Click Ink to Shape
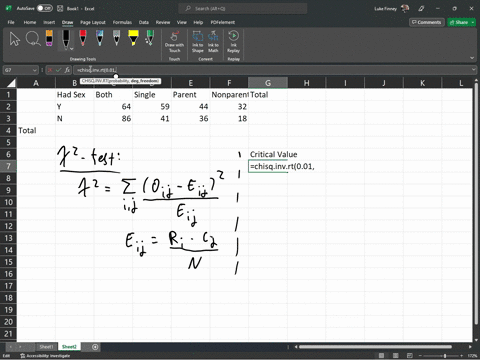Screen dimensions: 480x360 pos(197,42)
